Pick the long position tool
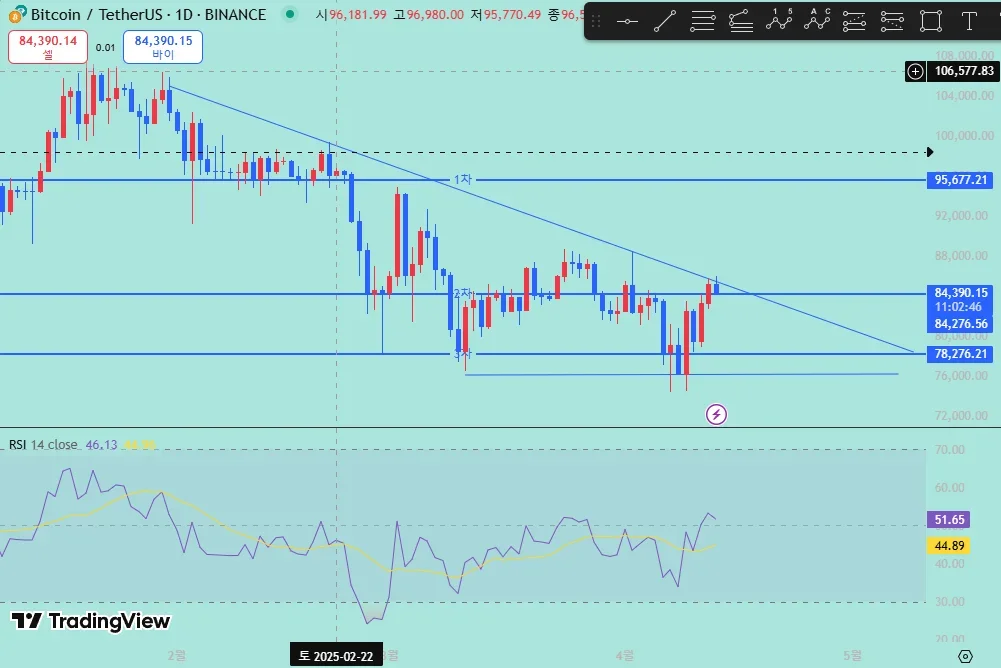 coord(854,22)
